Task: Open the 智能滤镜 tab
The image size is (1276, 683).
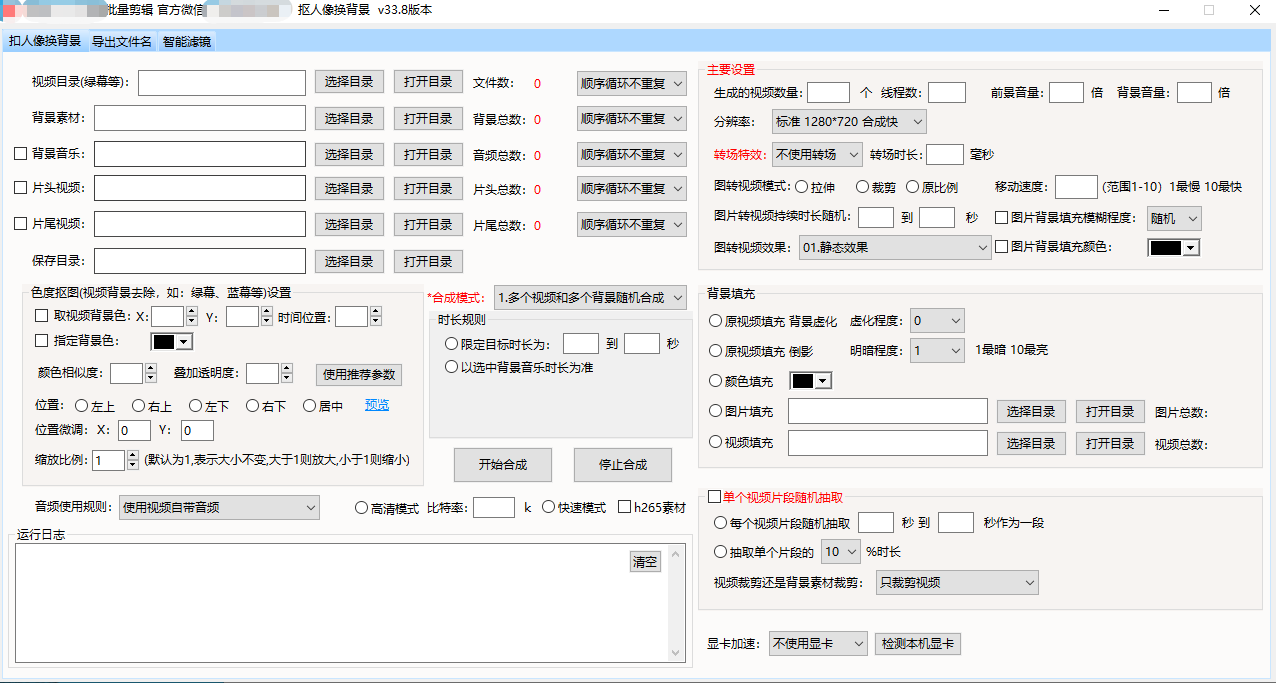Action: 188,41
